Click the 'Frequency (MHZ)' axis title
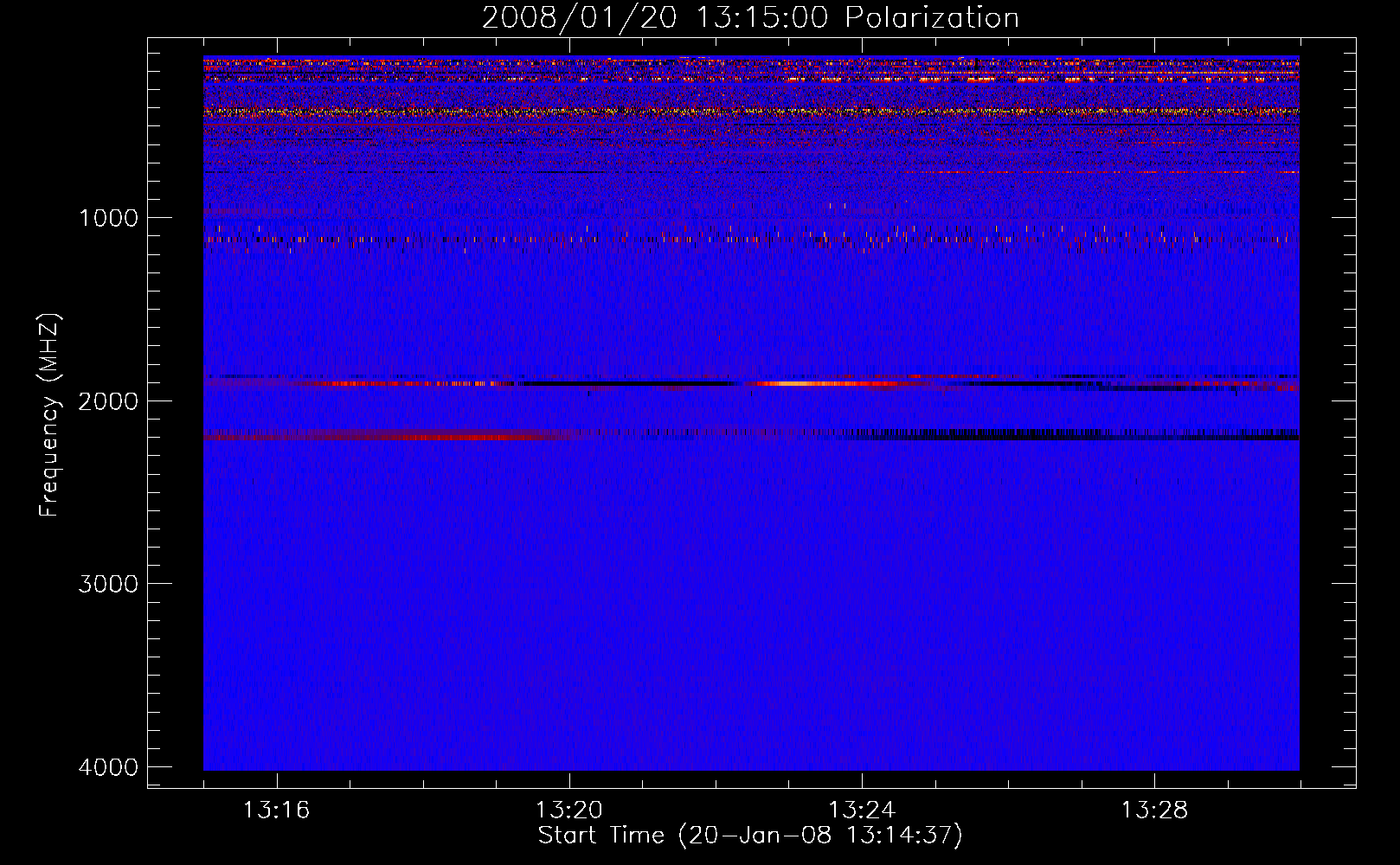The image size is (1400, 865). pyautogui.click(x=50, y=415)
